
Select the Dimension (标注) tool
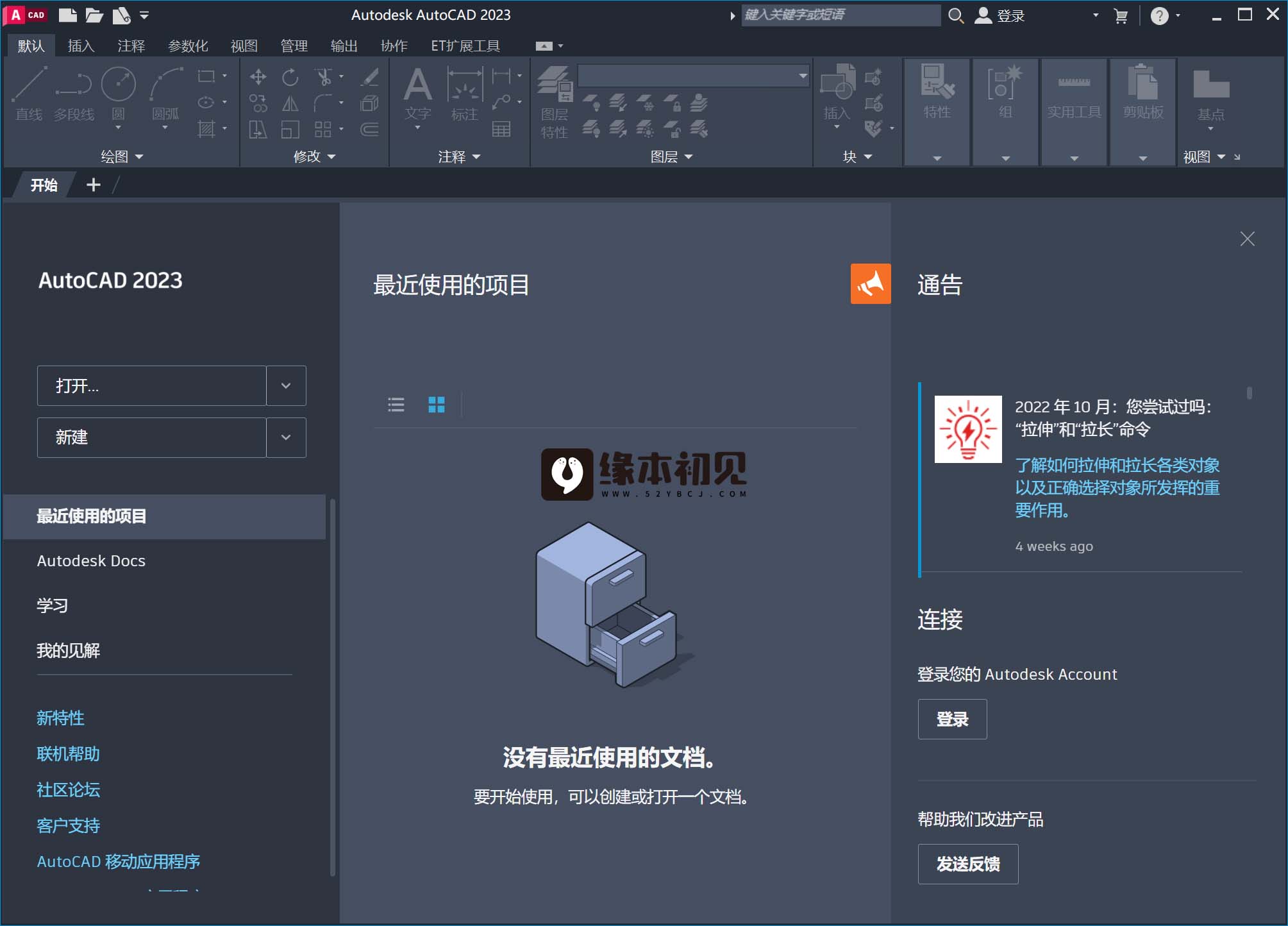(x=465, y=93)
